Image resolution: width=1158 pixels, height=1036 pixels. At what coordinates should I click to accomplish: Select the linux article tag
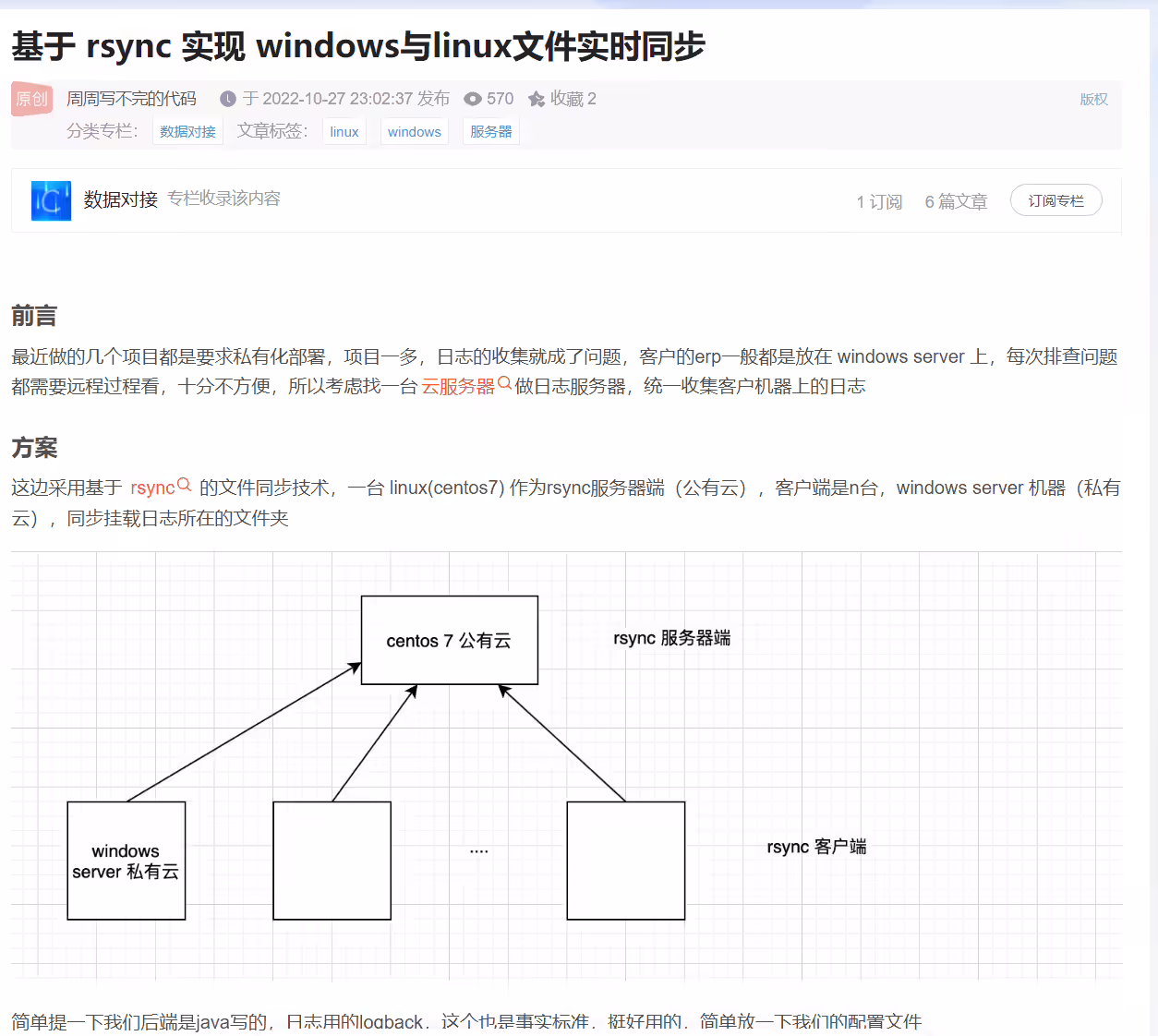[344, 131]
